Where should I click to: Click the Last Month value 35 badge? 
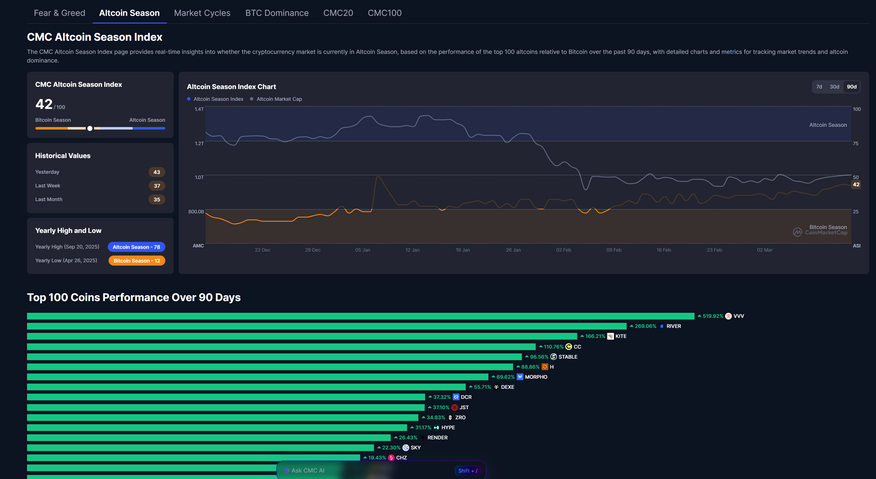[156, 200]
